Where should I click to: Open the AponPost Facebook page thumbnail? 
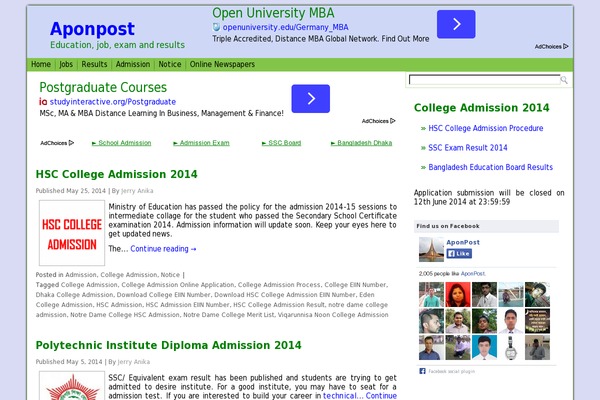(431, 250)
